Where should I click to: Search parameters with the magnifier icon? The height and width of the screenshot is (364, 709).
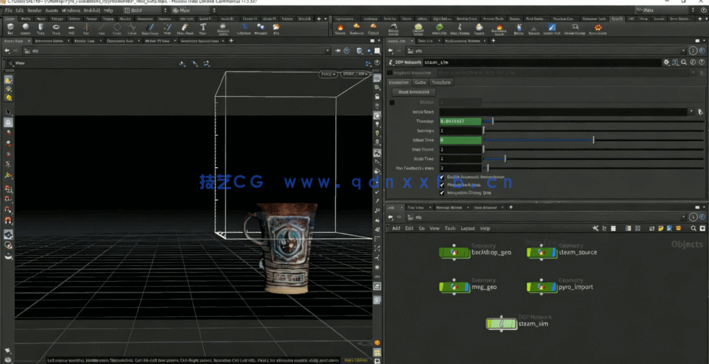[684, 62]
